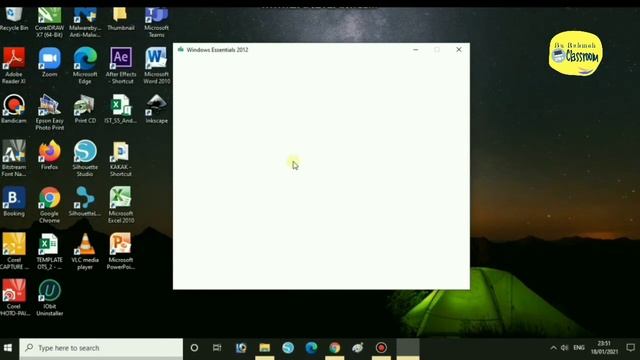640x360 pixels.
Task: Close the Windows Essentials 2012 window
Action: (x=459, y=50)
